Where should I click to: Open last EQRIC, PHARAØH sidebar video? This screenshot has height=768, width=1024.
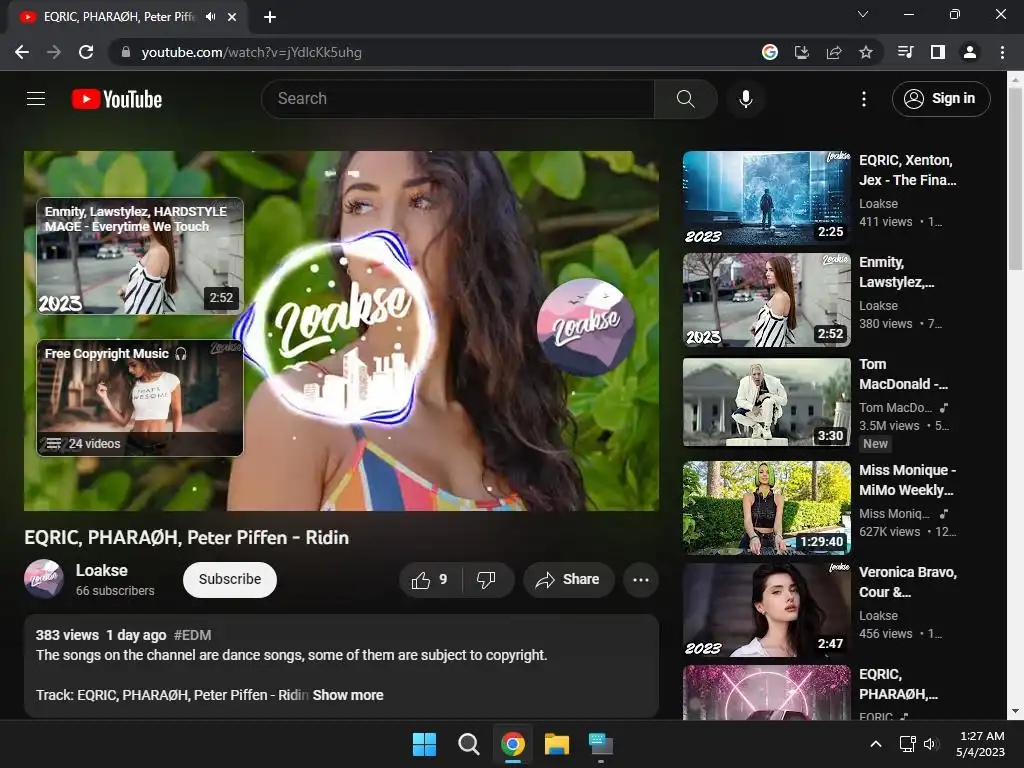point(767,692)
